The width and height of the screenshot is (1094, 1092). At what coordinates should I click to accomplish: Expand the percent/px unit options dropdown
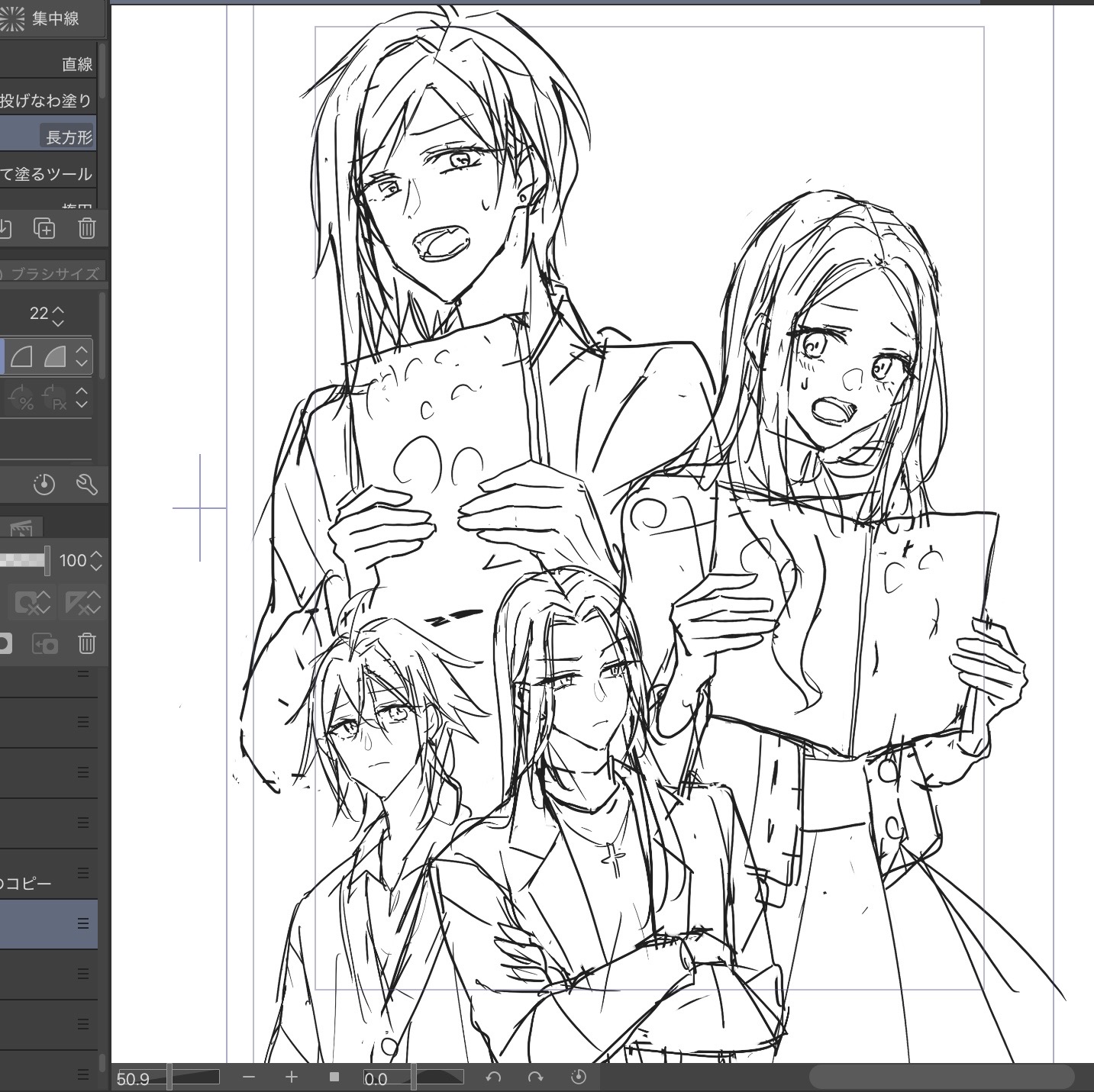tap(82, 398)
